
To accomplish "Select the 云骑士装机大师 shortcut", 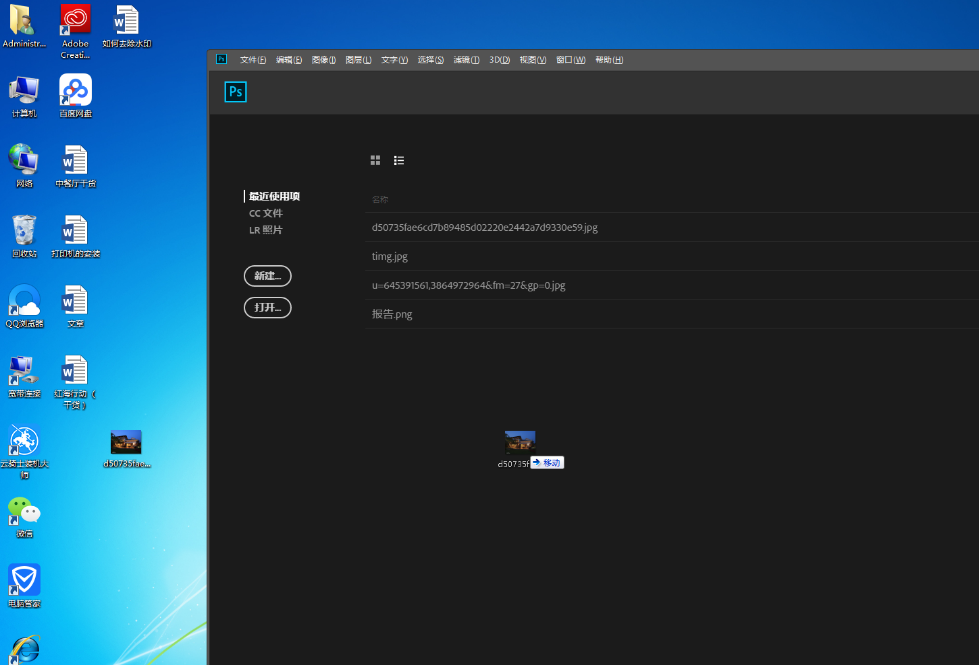I will click(24, 452).
